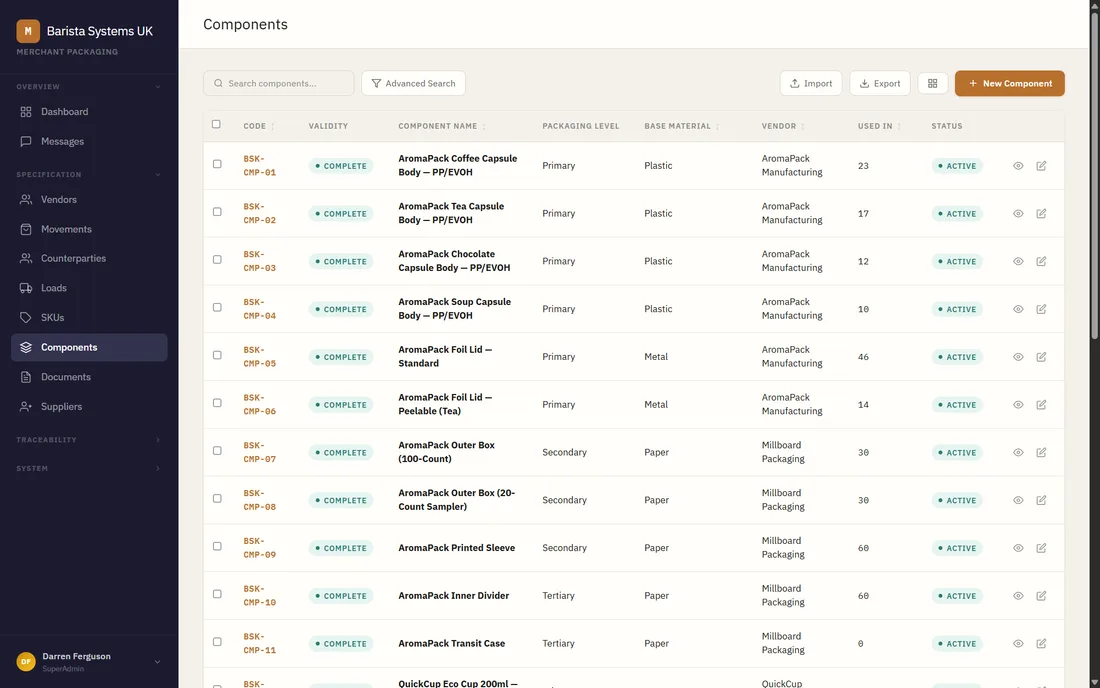Click the Search components input field
The height and width of the screenshot is (688, 1100).
coord(279,83)
